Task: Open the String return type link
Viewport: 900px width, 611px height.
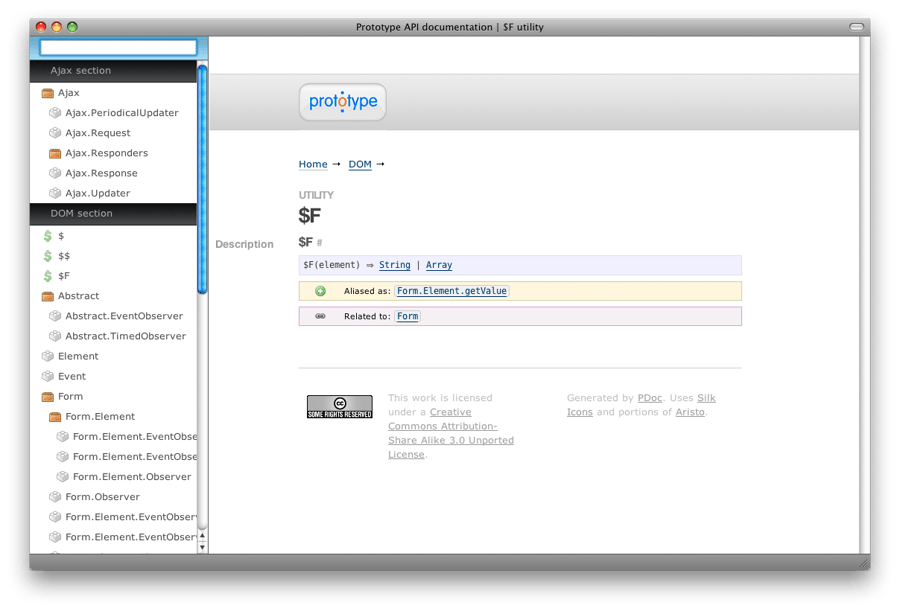Action: 395,265
